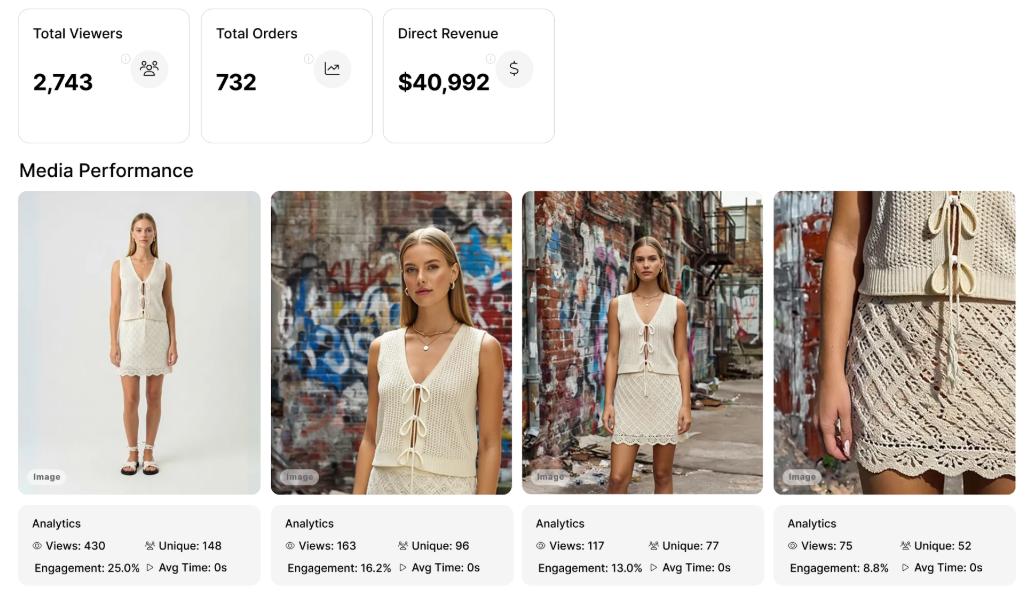
Task: Click the Image badge on the fourth photo
Action: [800, 477]
